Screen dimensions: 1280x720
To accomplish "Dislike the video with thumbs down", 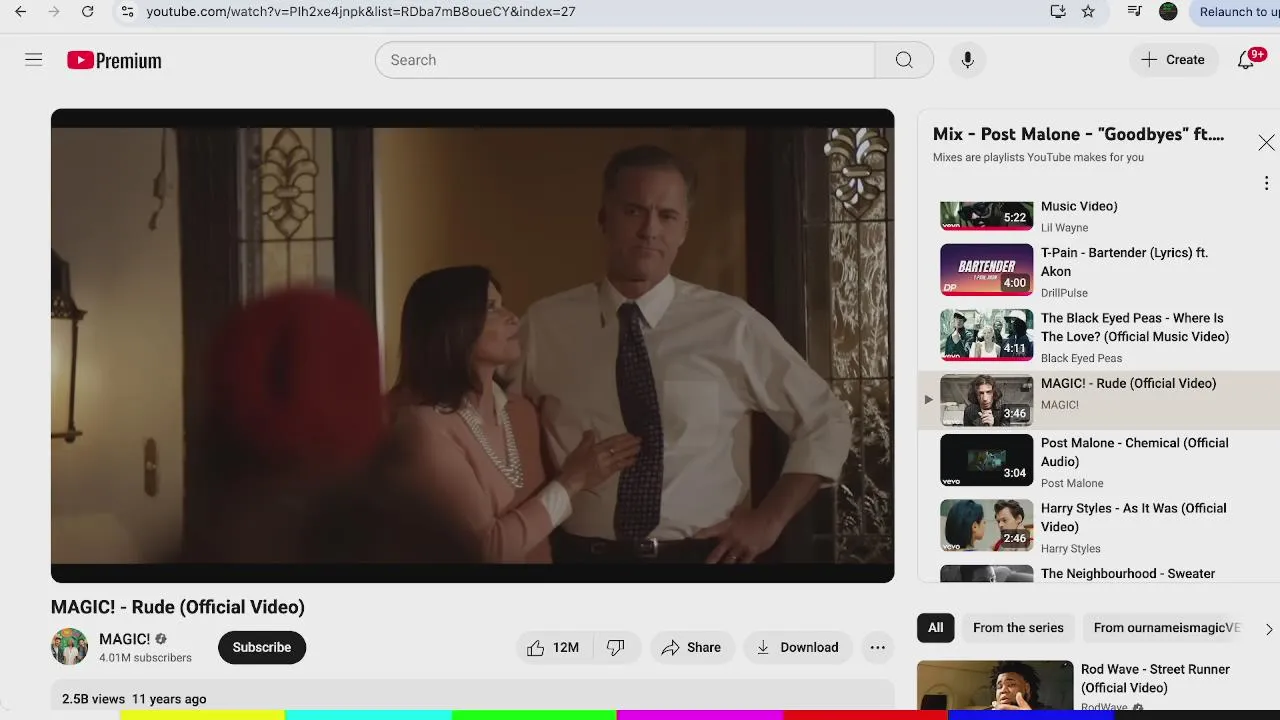I will click(616, 647).
